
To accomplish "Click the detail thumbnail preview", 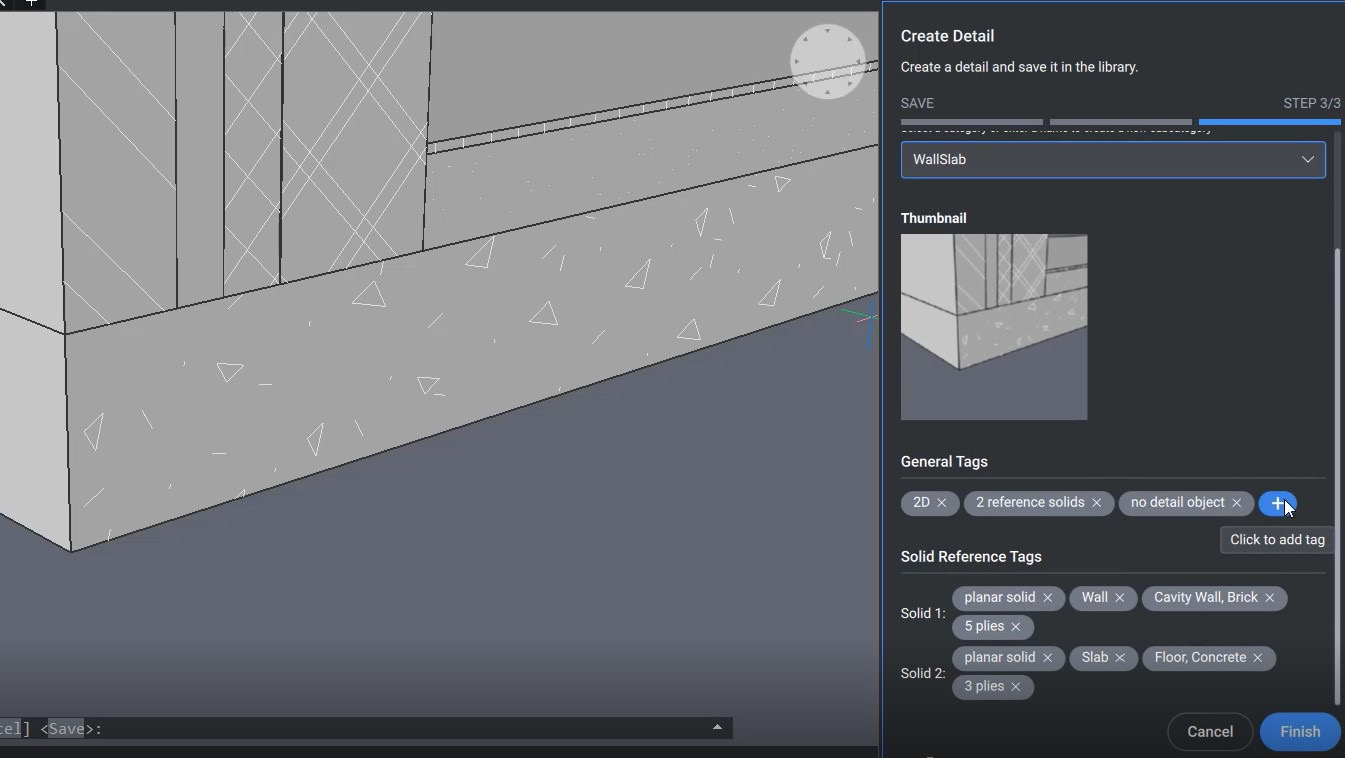I will coord(994,327).
